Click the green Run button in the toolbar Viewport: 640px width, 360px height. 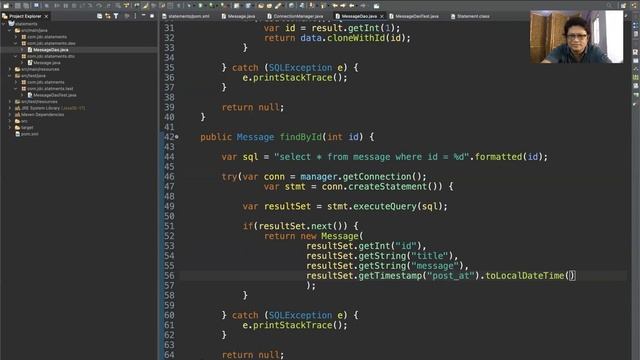pyautogui.click(x=200, y=6)
